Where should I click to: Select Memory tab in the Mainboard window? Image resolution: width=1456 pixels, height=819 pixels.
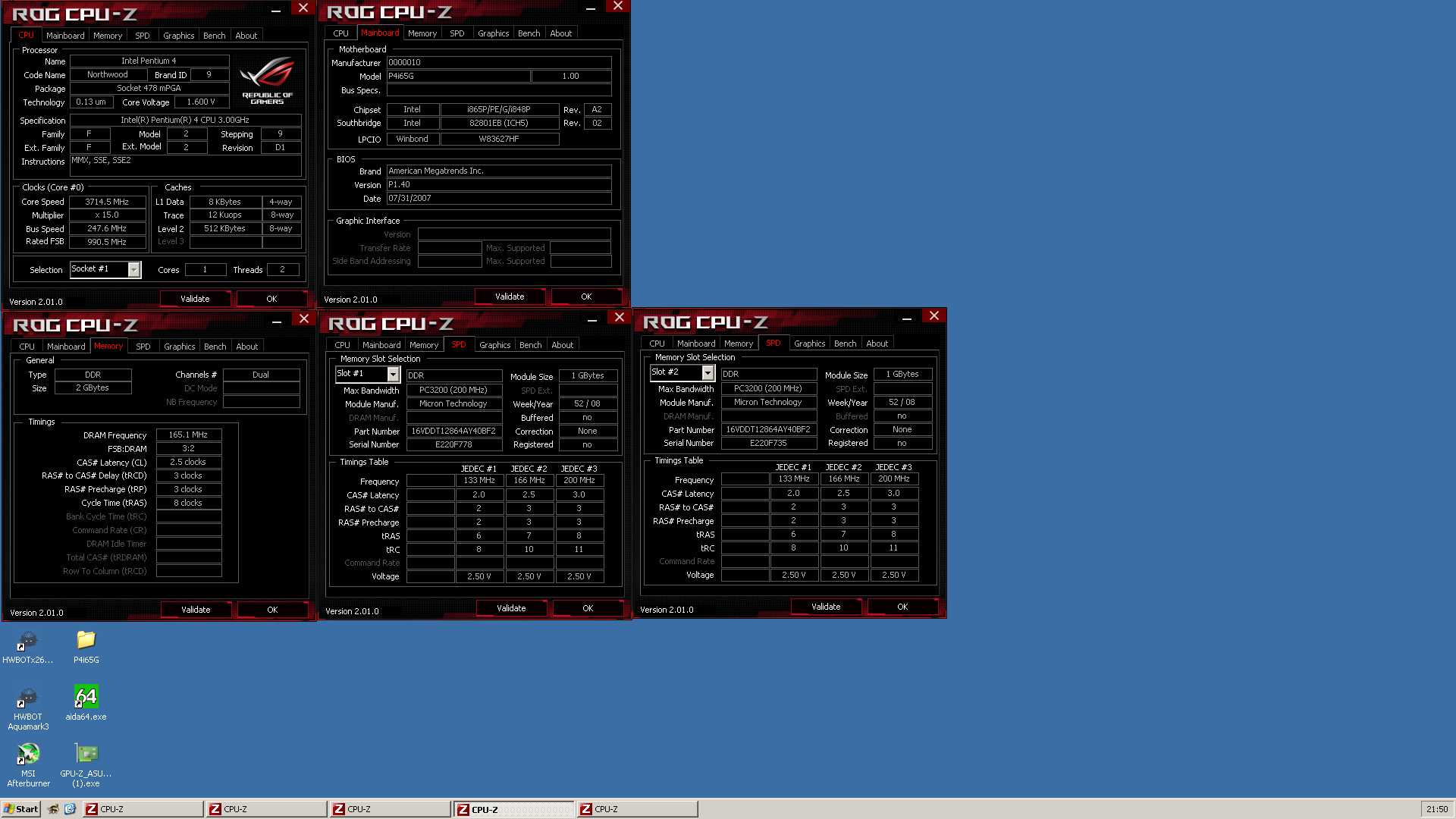pyautogui.click(x=422, y=33)
